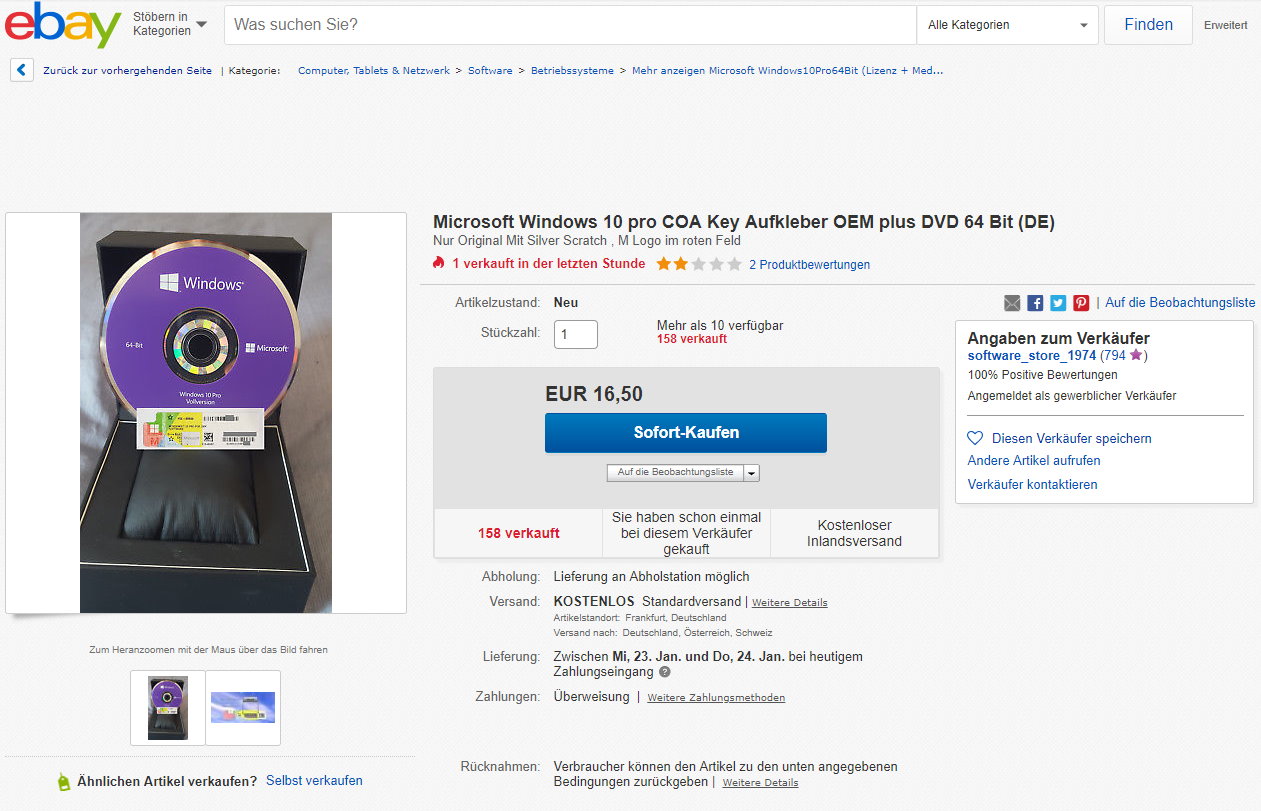Click heart icon to save seller
Screen dimensions: 1261x811
pyautogui.click(x=975, y=438)
